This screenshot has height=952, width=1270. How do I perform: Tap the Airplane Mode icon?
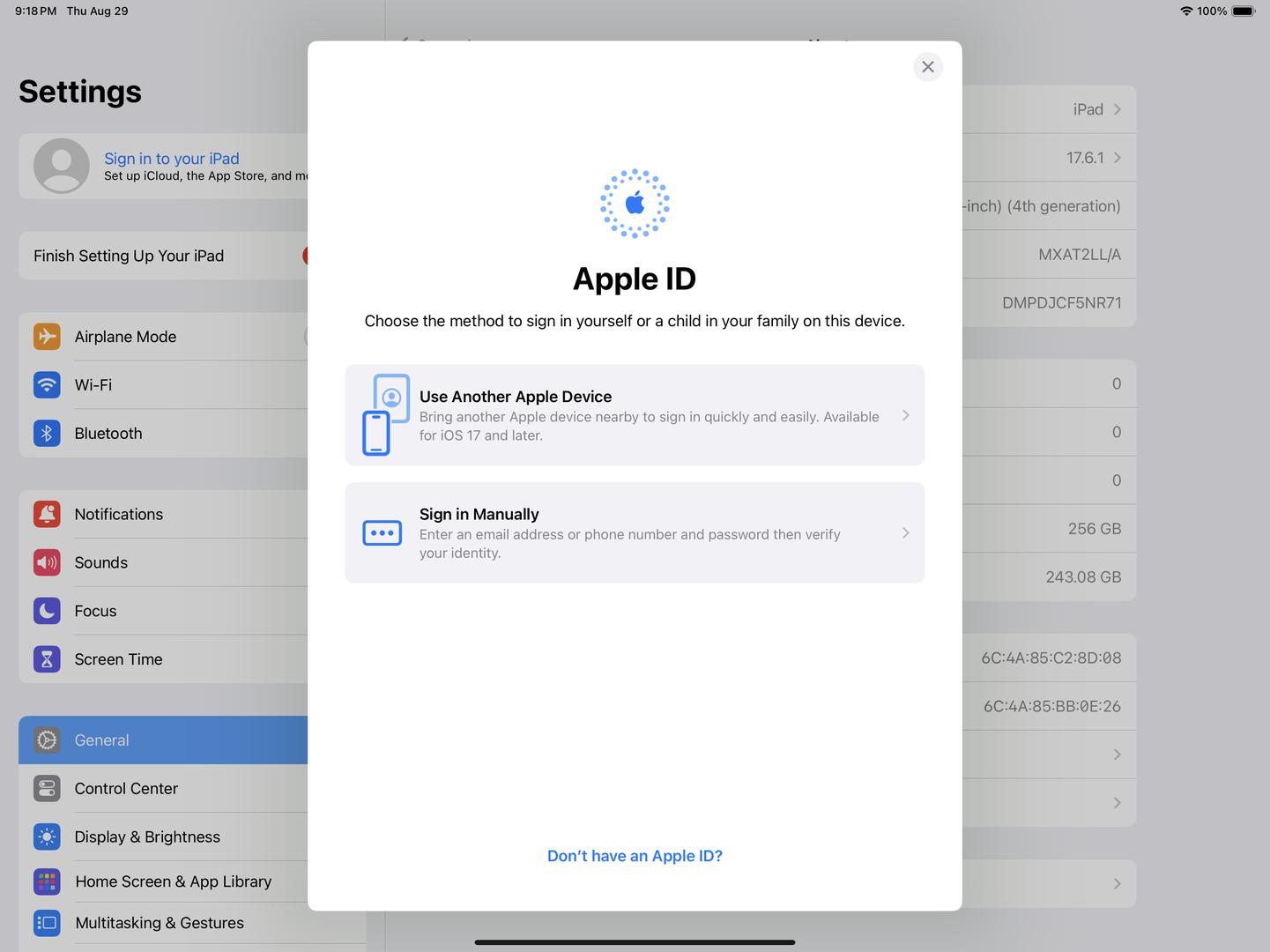coord(47,337)
